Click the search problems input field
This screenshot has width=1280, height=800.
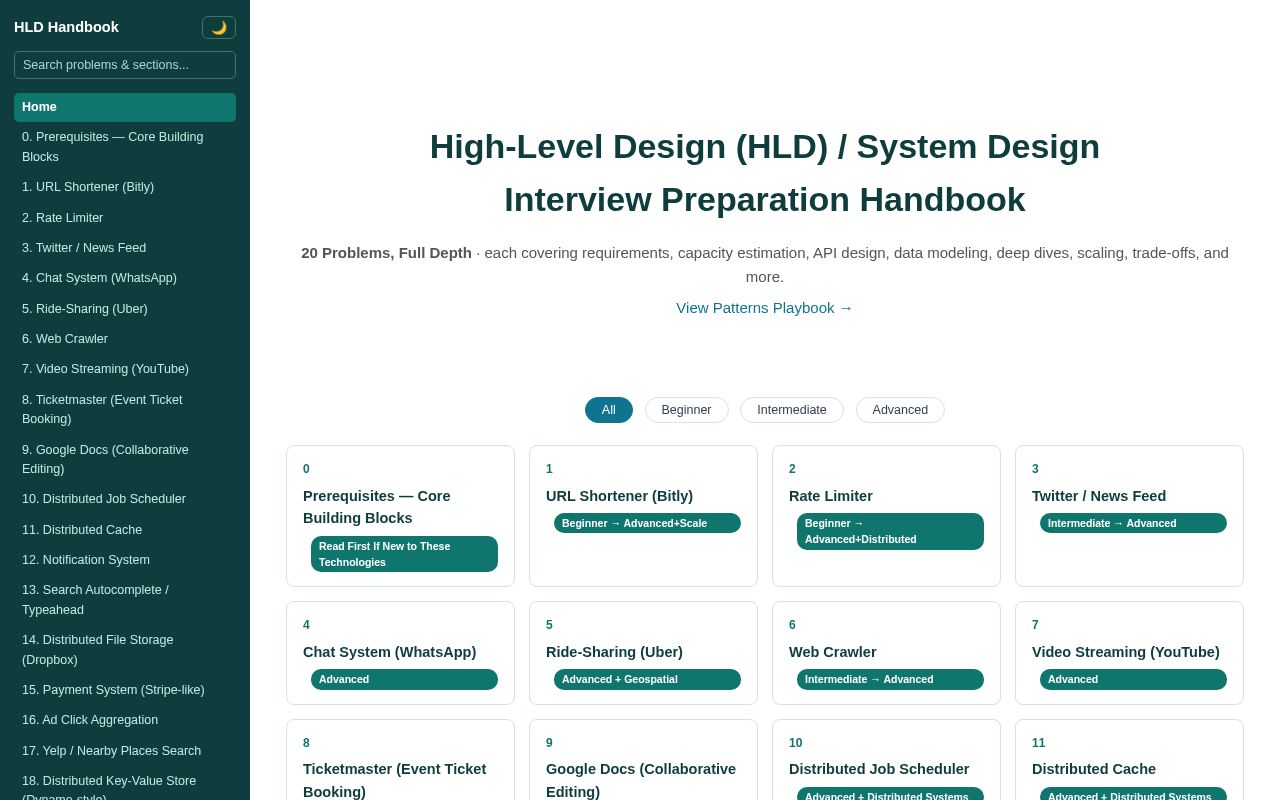click(x=125, y=65)
